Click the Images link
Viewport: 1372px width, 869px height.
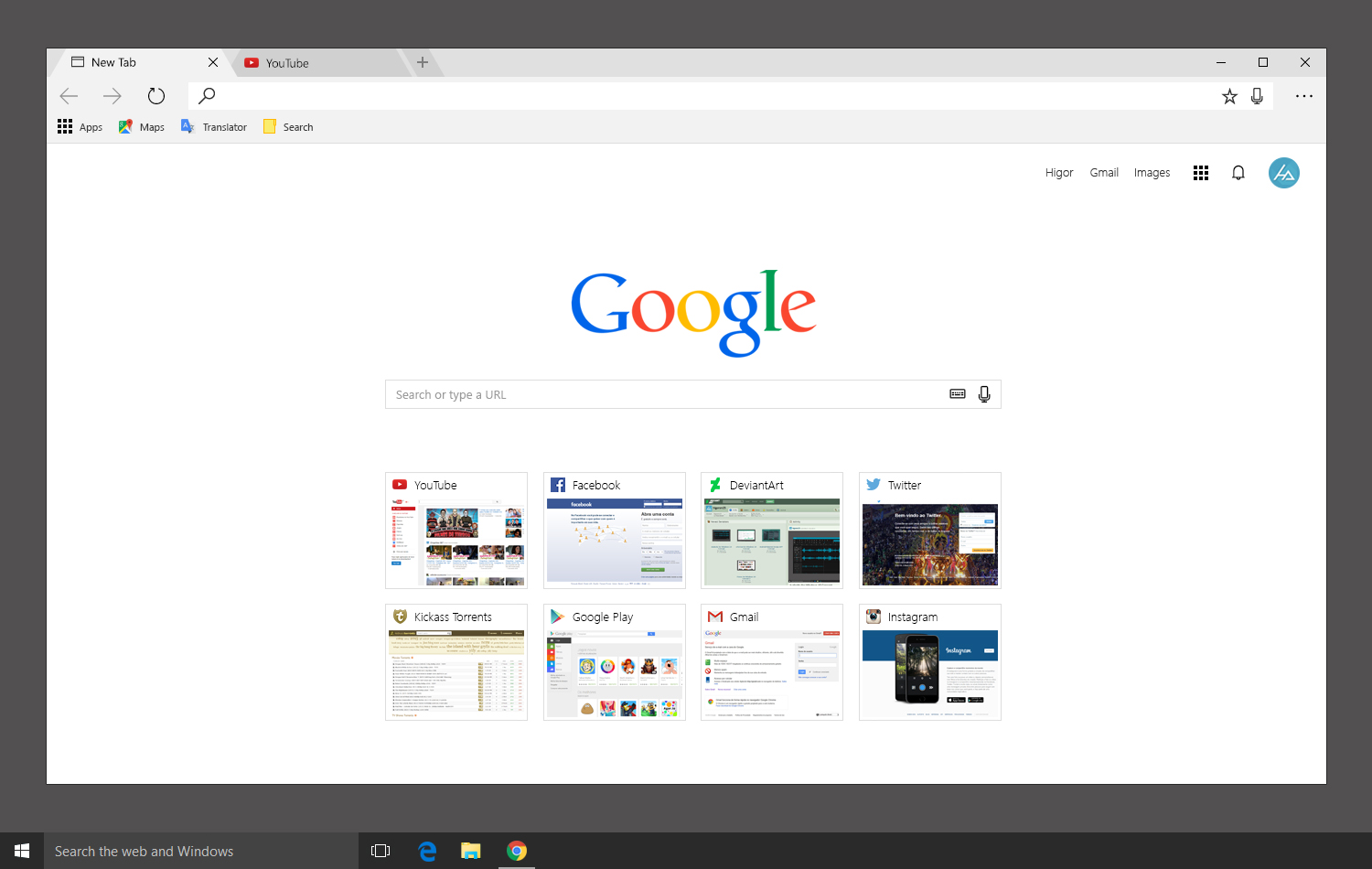1152,173
